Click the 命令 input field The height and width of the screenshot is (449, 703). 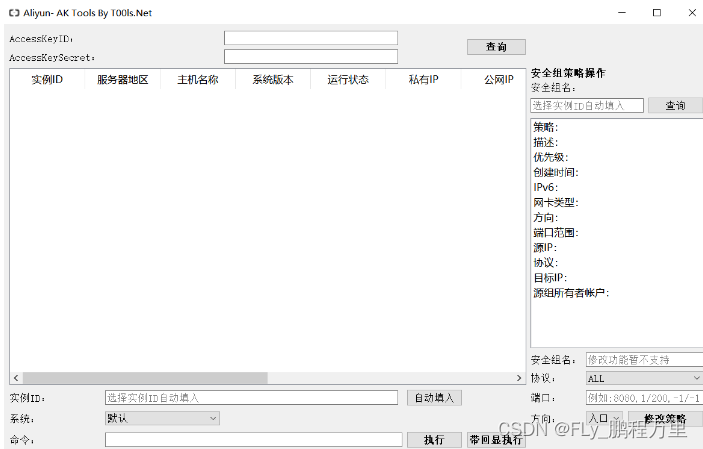pos(254,440)
